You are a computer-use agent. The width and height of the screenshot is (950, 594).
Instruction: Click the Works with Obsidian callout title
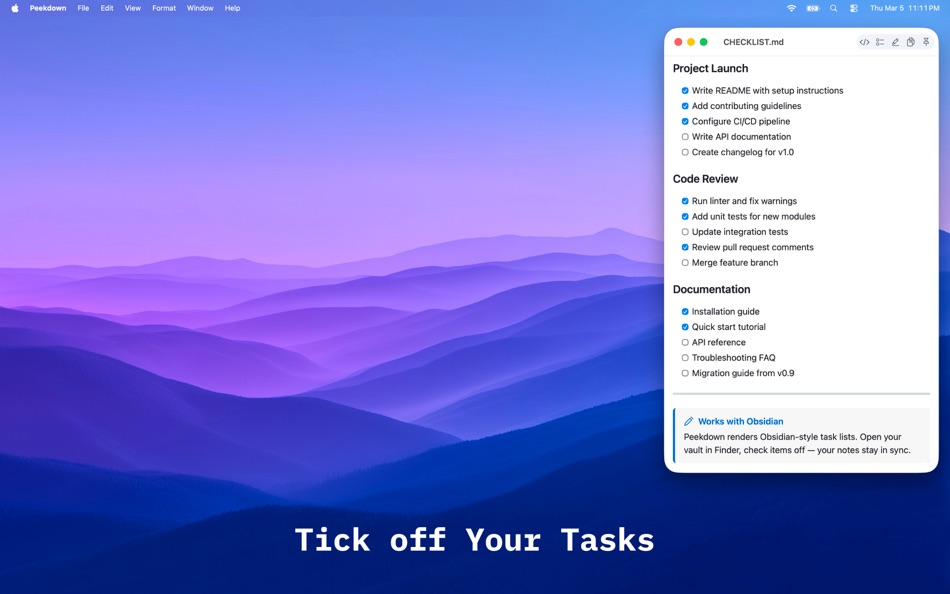[740, 421]
